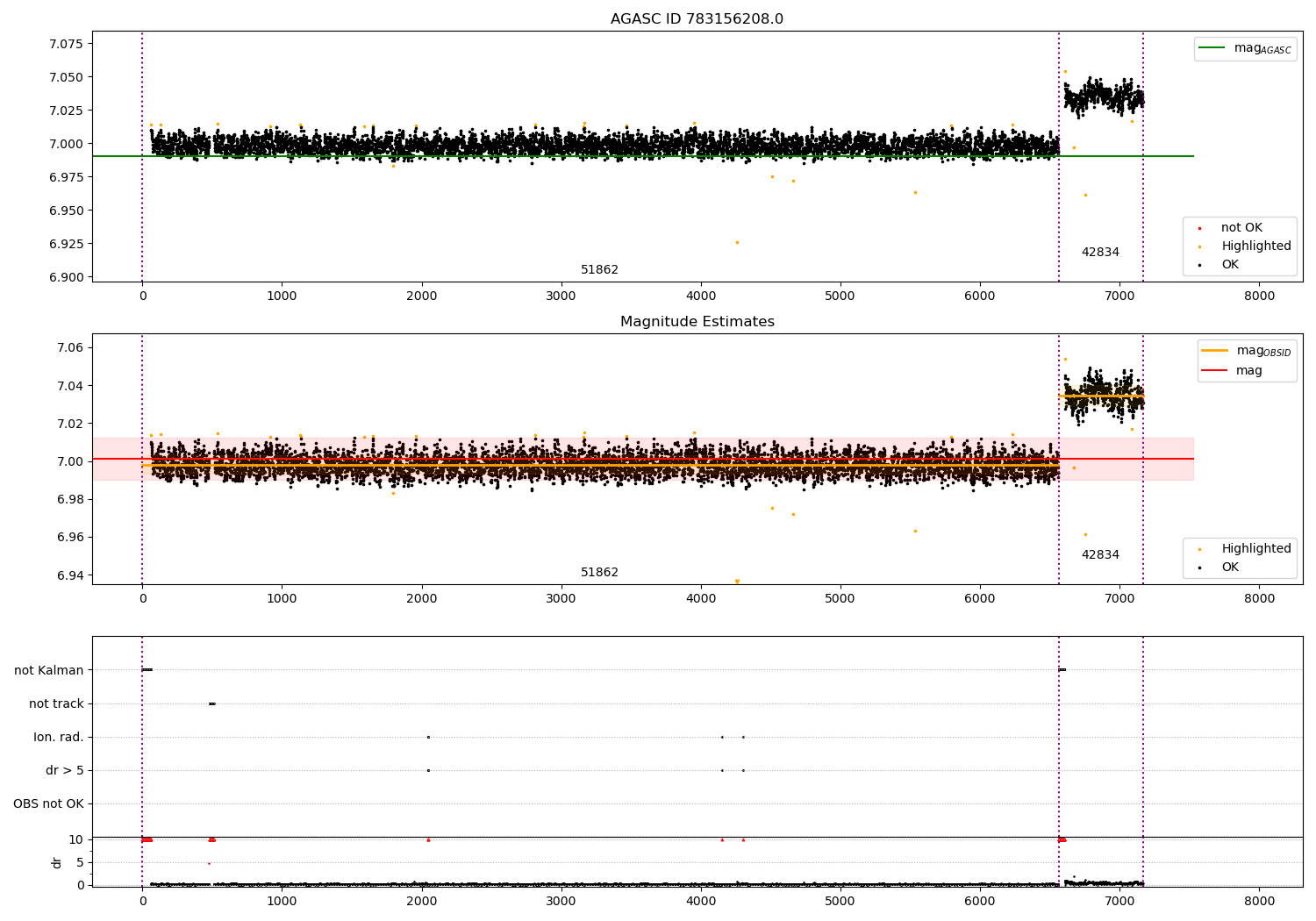Select the 'dr > 5' row label
This screenshot has width=1316, height=921.
[65, 771]
